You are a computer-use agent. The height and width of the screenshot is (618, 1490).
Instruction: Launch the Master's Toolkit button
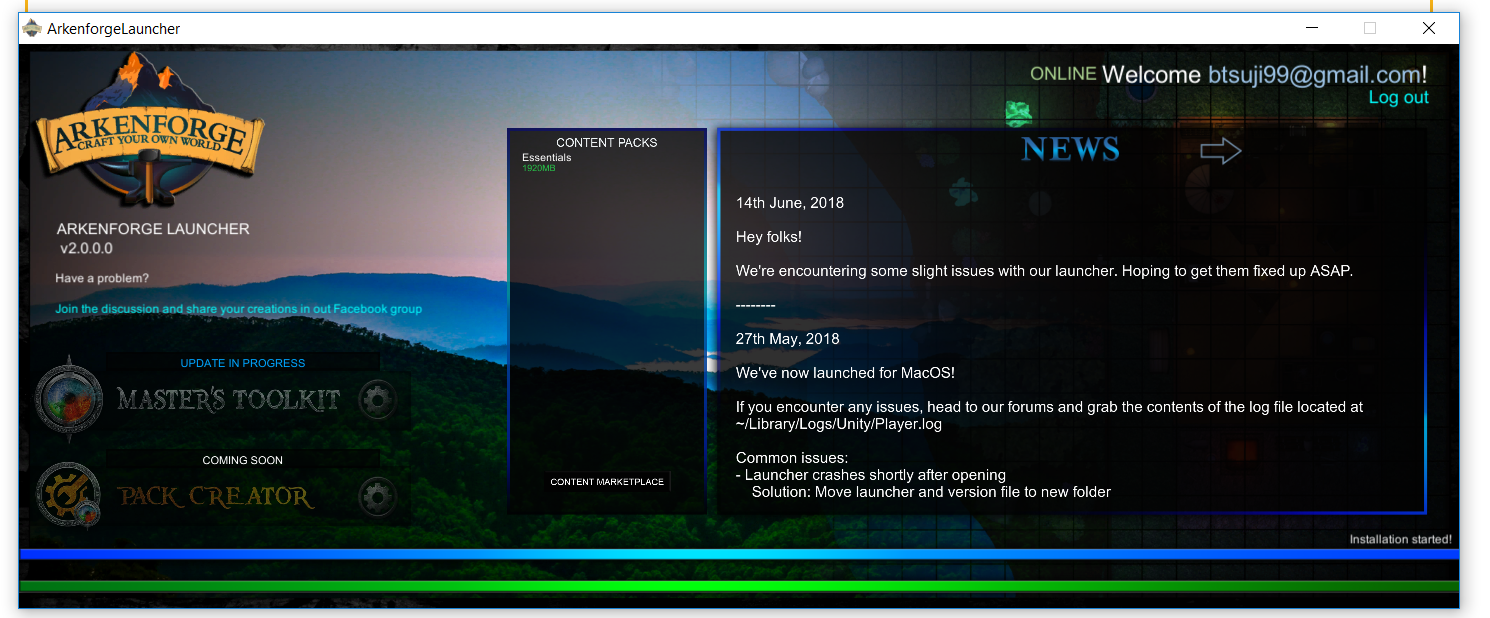click(x=229, y=400)
